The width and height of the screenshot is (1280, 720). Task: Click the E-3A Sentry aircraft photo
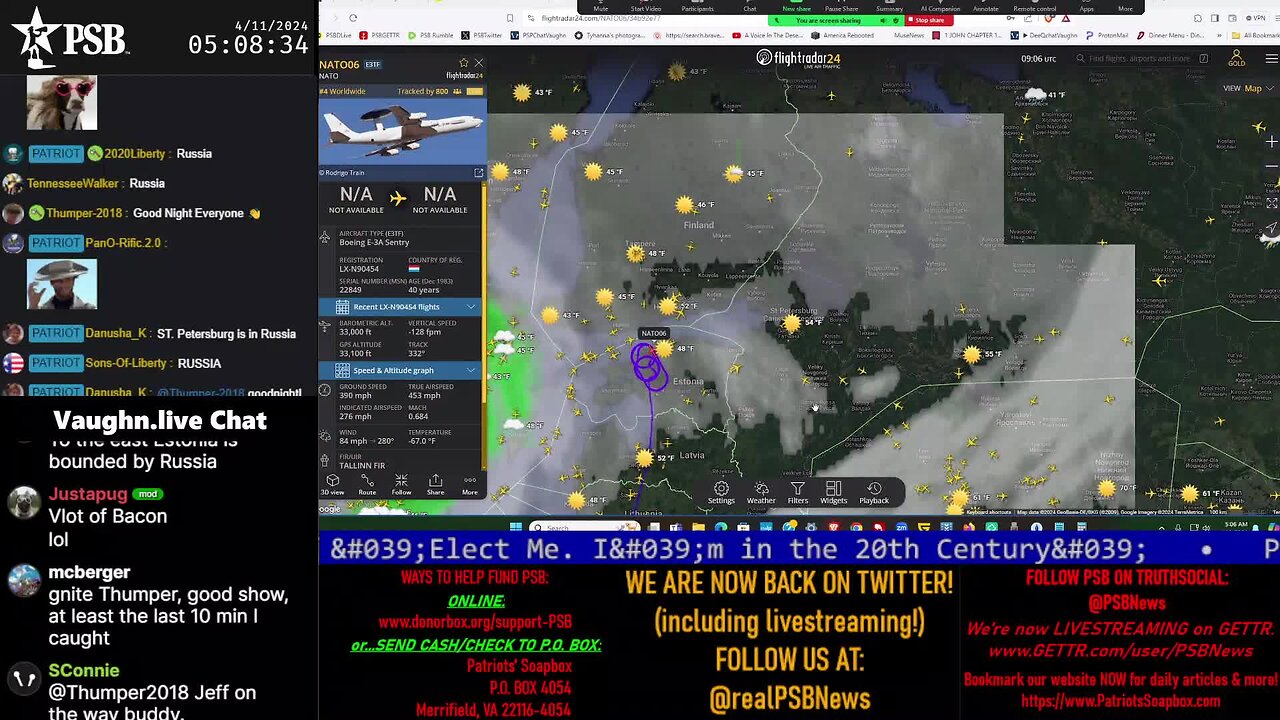(402, 131)
